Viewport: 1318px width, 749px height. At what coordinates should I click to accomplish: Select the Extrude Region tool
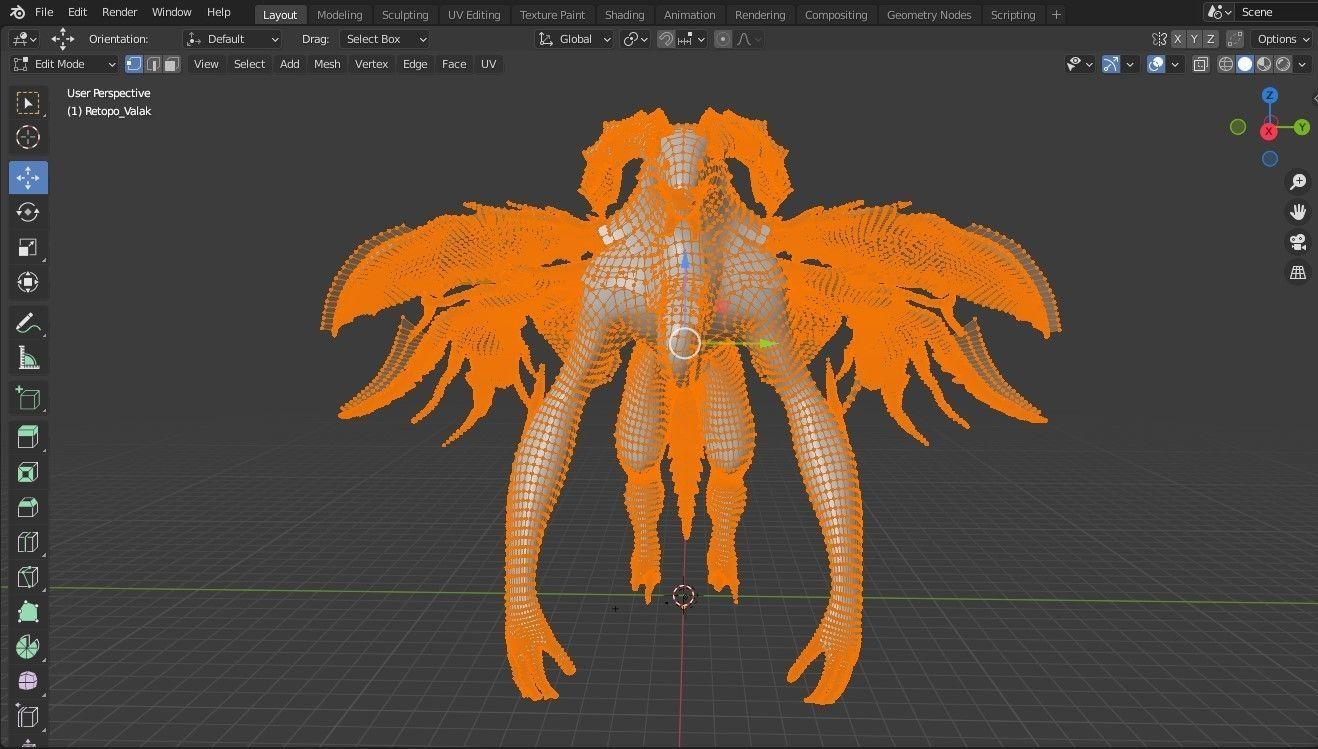28,437
